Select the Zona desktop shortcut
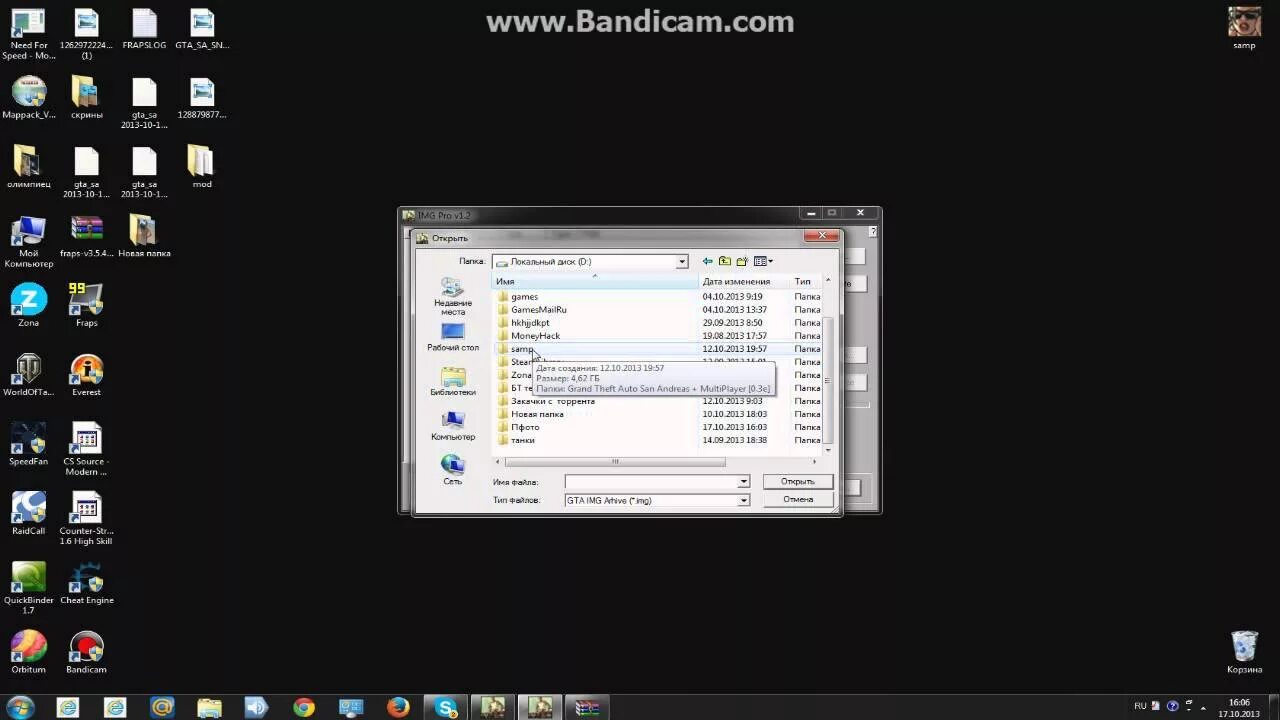 tap(29, 306)
